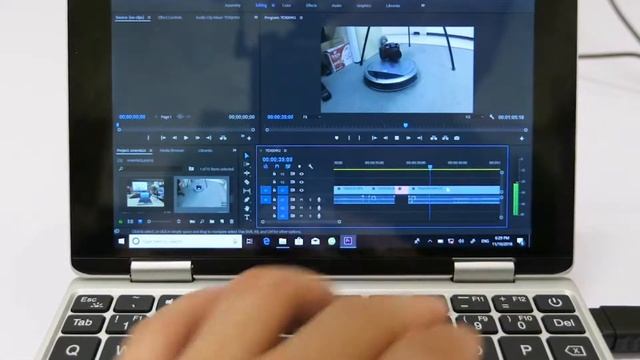Switch Project panel to icon view
Screen dimensions: 640x360
pyautogui.click(x=140, y=222)
